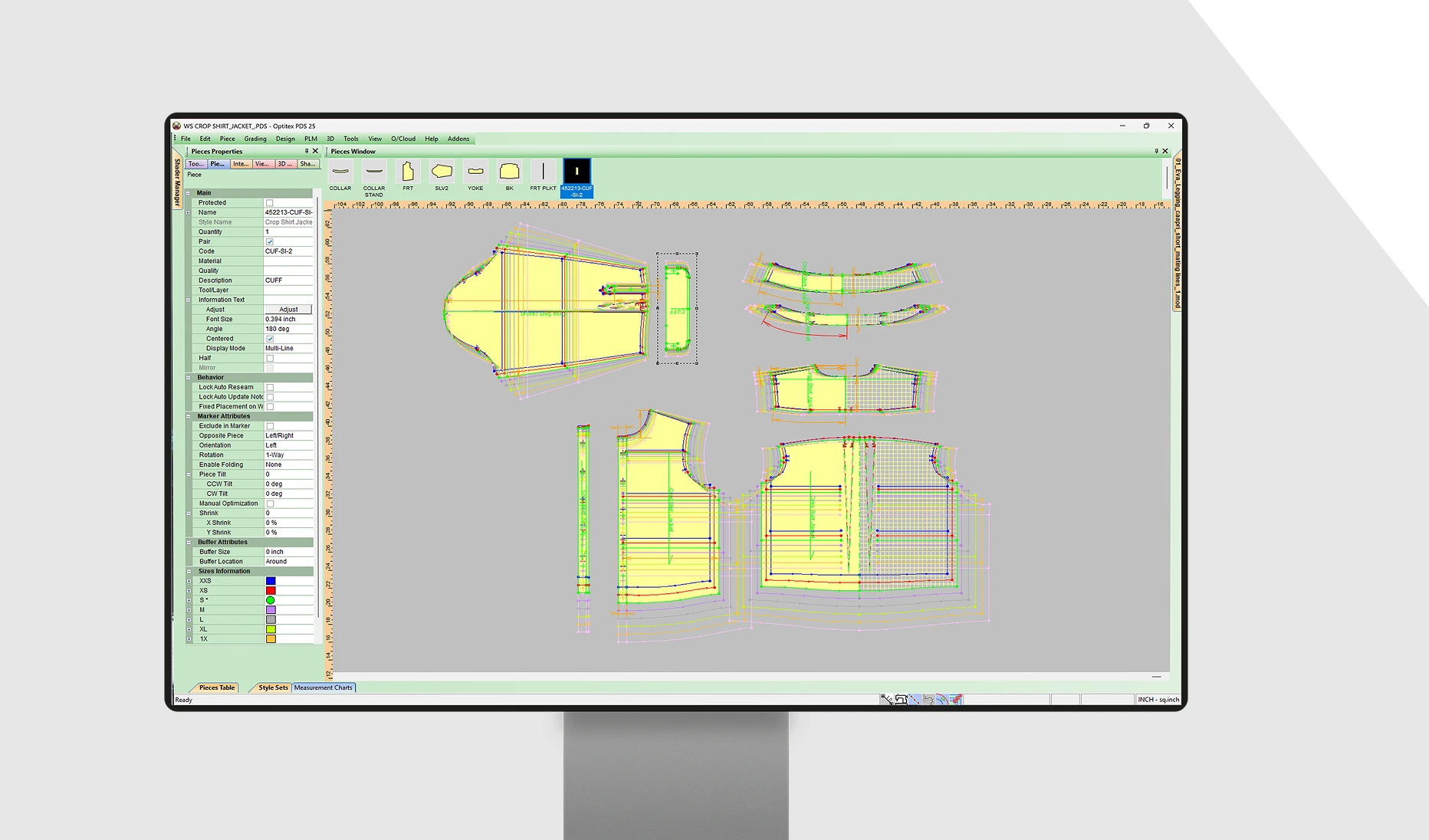Select the SLV2 sleeve piece icon
Image resolution: width=1429 pixels, height=840 pixels.
[442, 172]
